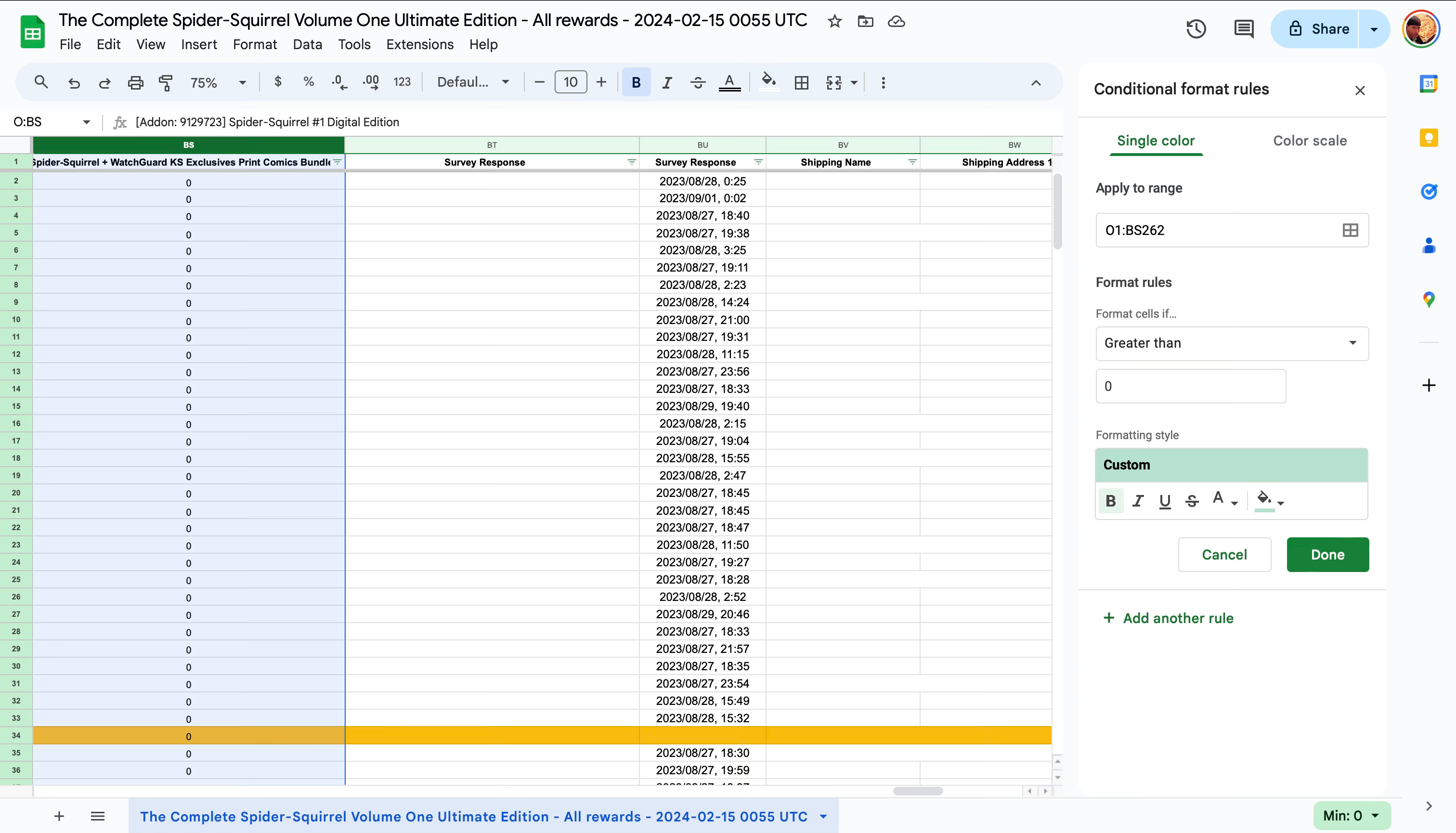Open sheet tab options arrow

(823, 817)
